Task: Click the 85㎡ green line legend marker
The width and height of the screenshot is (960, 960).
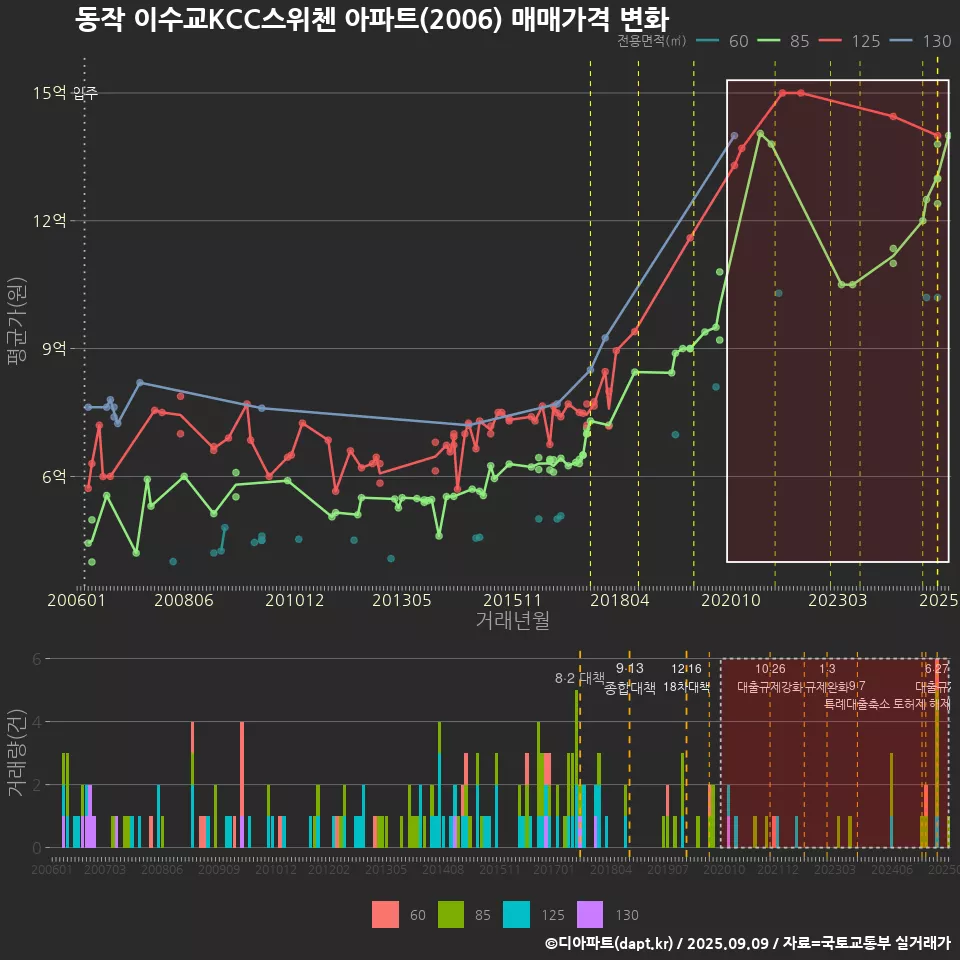Action: pyautogui.click(x=768, y=41)
